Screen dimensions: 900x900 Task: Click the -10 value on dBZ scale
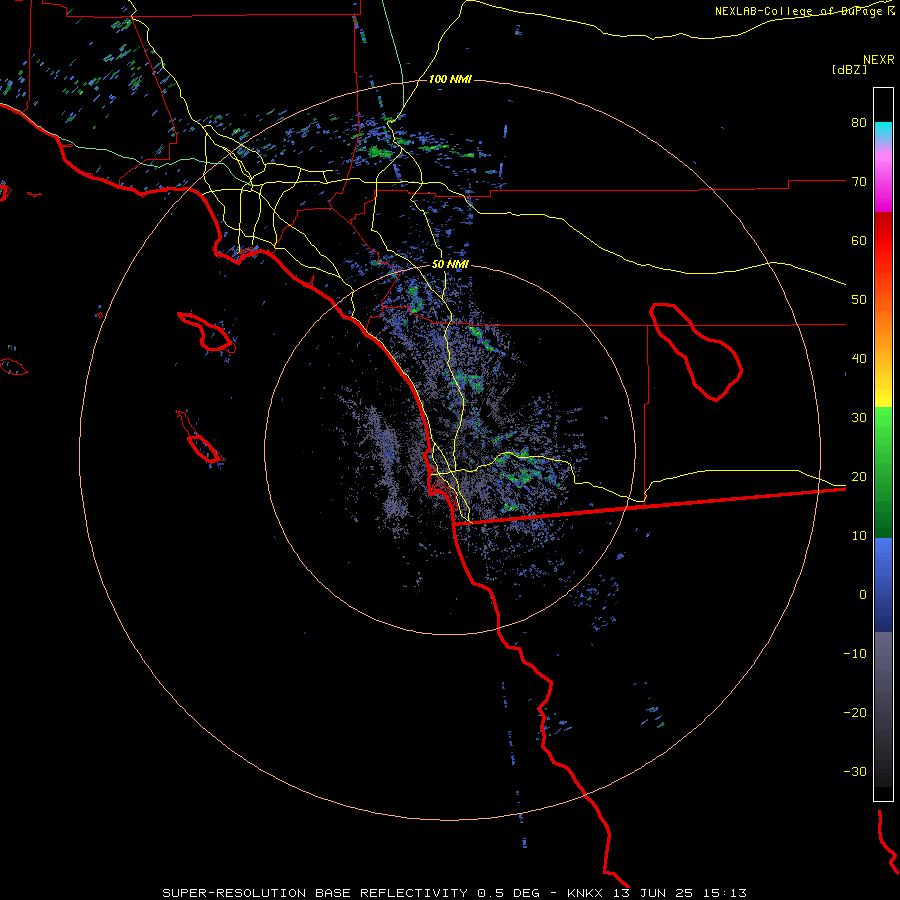(x=855, y=654)
